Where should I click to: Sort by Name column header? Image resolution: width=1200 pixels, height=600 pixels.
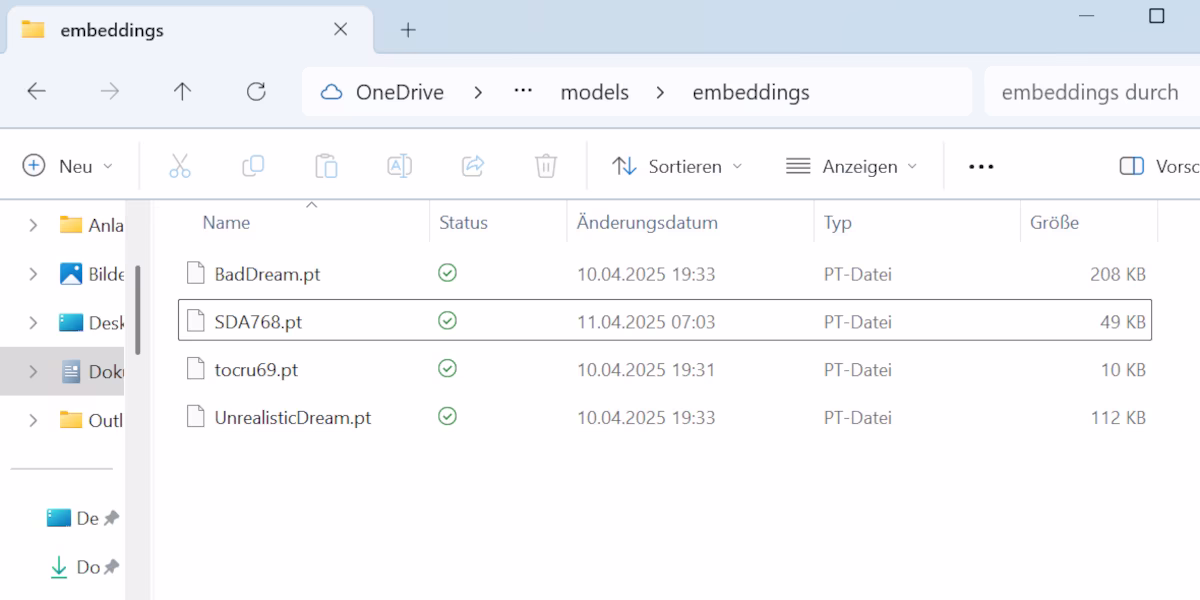[226, 222]
